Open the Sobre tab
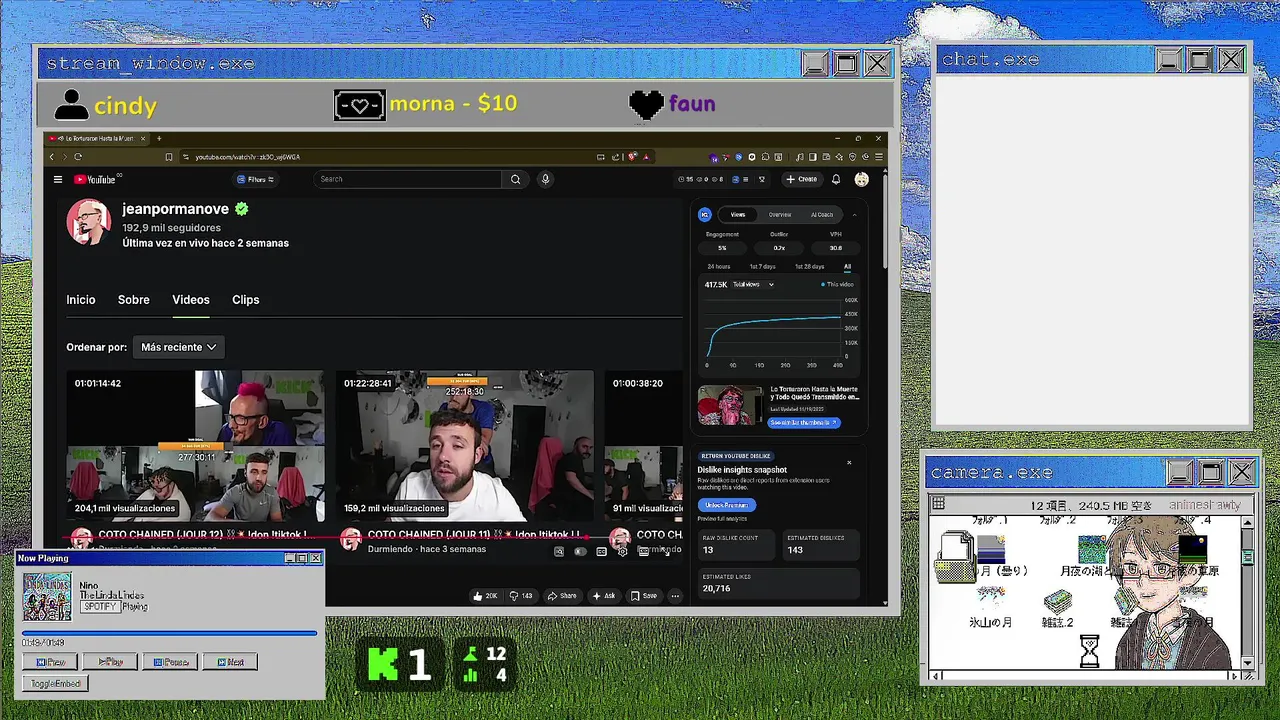 pos(133,300)
